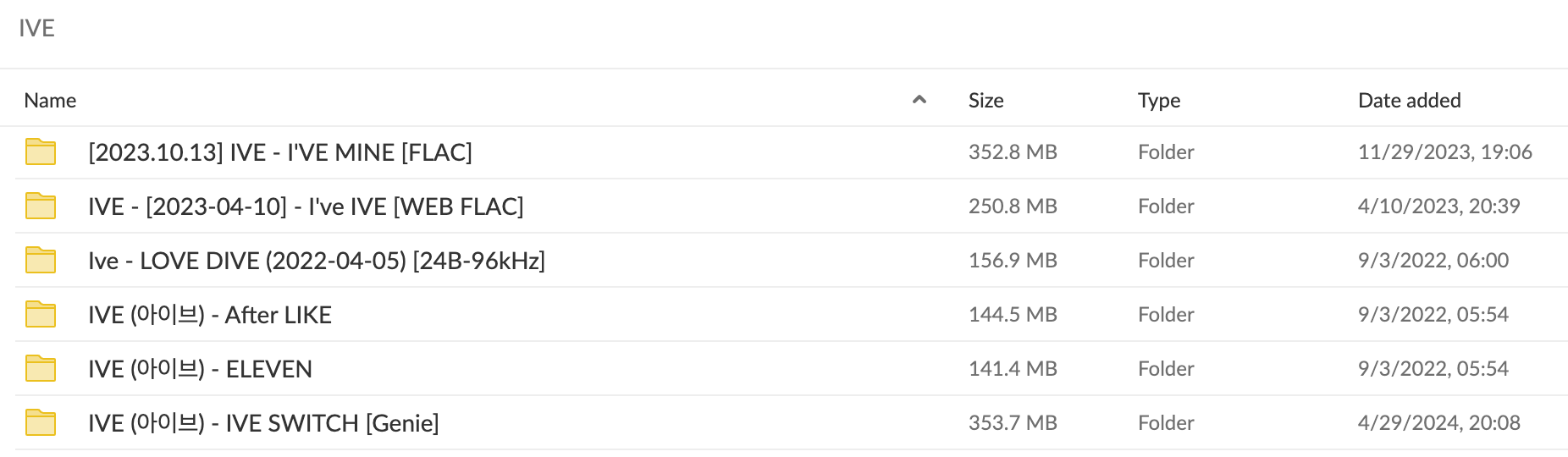The width and height of the screenshot is (1568, 457).
Task: Click folder icon beside After LIKE
Action: pos(41,315)
